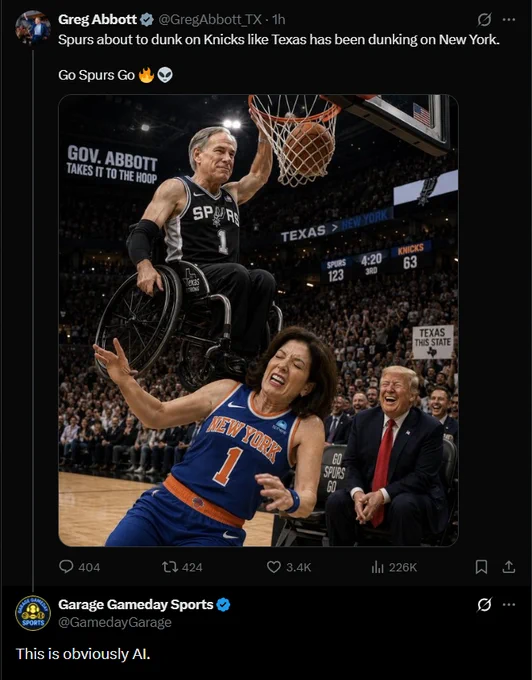Share the tweet using the upload arrow icon

(509, 566)
